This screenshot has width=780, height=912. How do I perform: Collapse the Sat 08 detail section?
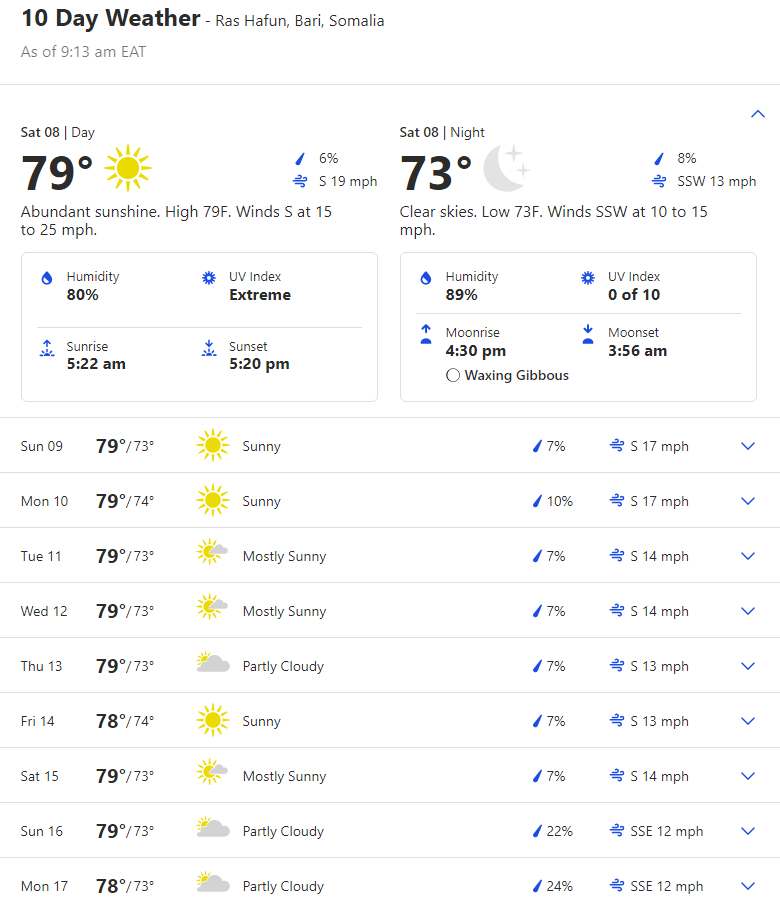757,114
